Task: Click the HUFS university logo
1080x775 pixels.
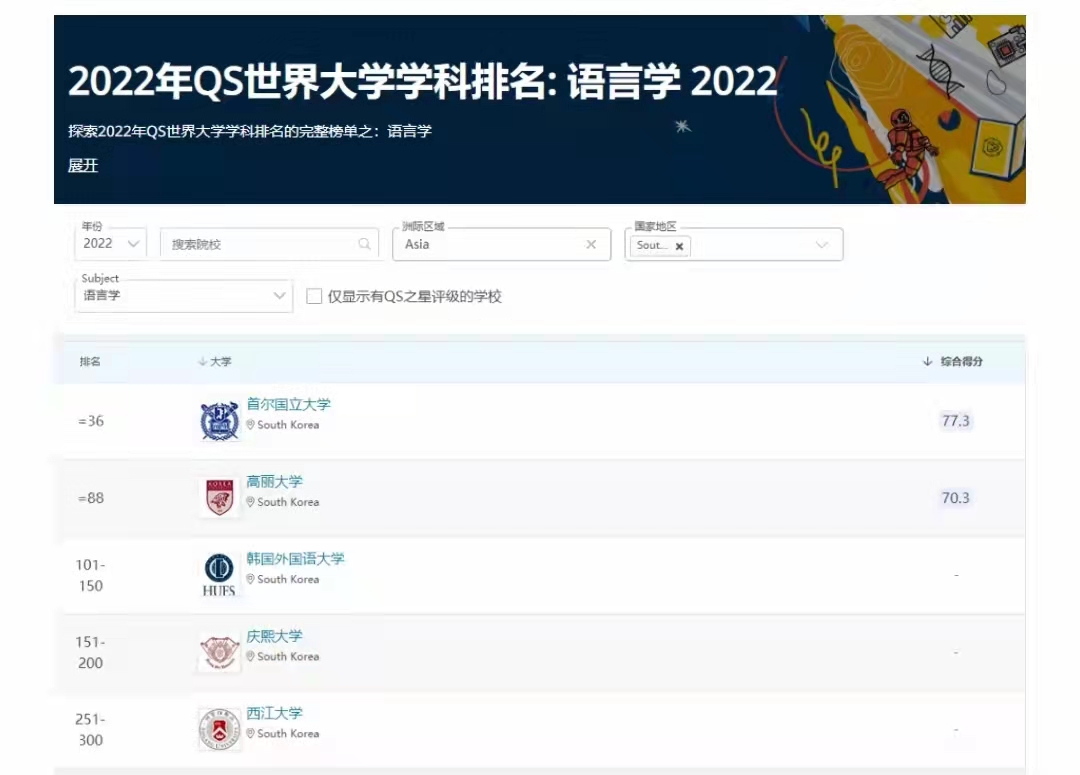Action: [219, 575]
